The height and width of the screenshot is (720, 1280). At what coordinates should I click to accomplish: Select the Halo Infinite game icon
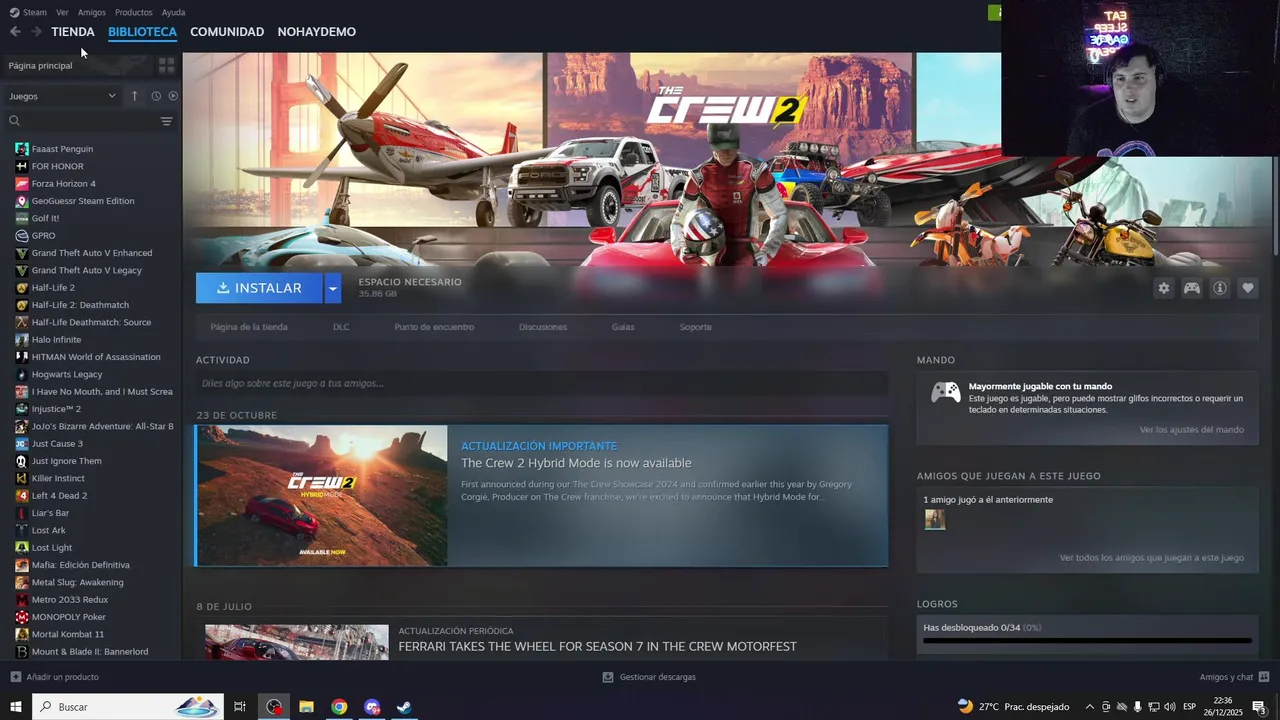21,340
